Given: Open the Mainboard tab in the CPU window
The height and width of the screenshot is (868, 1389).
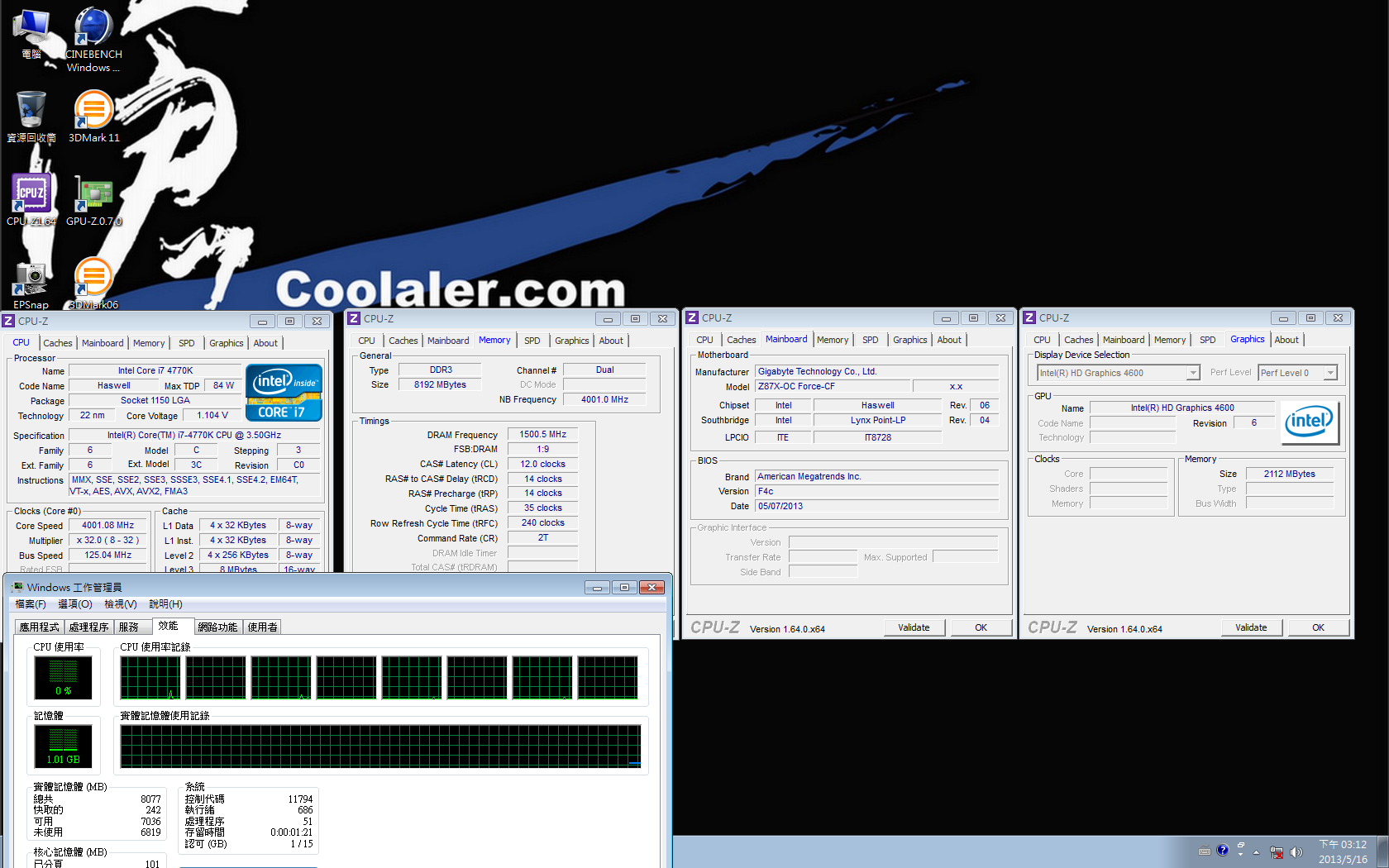Looking at the screenshot, I should 103,343.
